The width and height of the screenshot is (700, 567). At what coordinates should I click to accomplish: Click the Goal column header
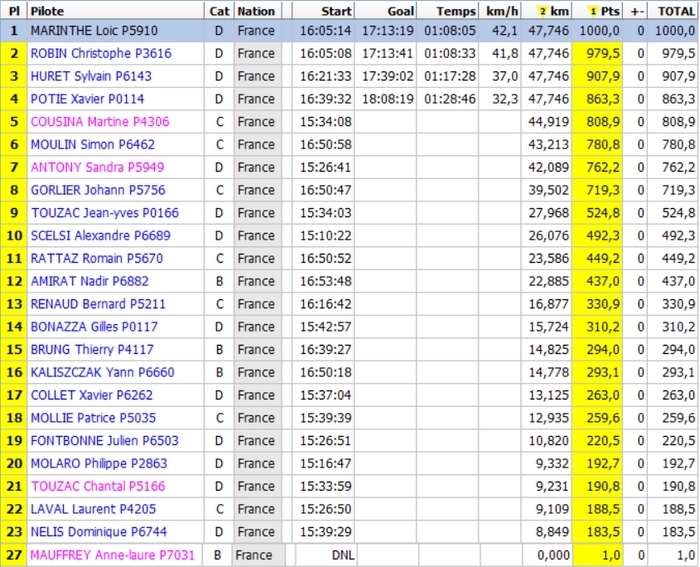pyautogui.click(x=400, y=10)
